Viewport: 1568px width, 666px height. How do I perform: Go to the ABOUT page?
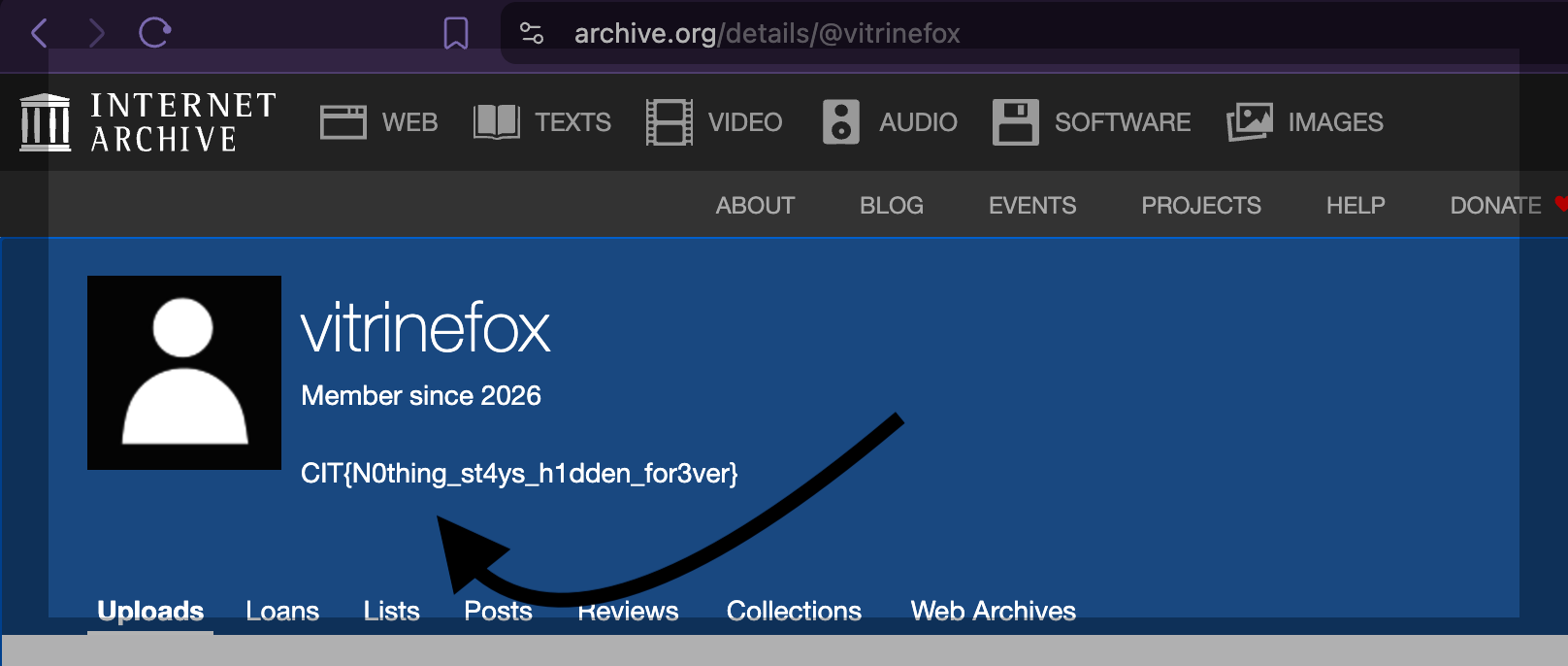point(755,206)
